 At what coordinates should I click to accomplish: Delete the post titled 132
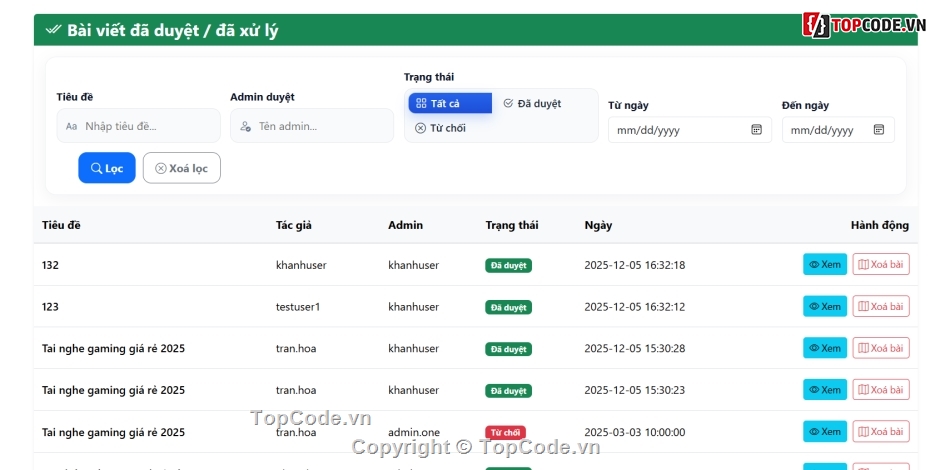tap(881, 264)
